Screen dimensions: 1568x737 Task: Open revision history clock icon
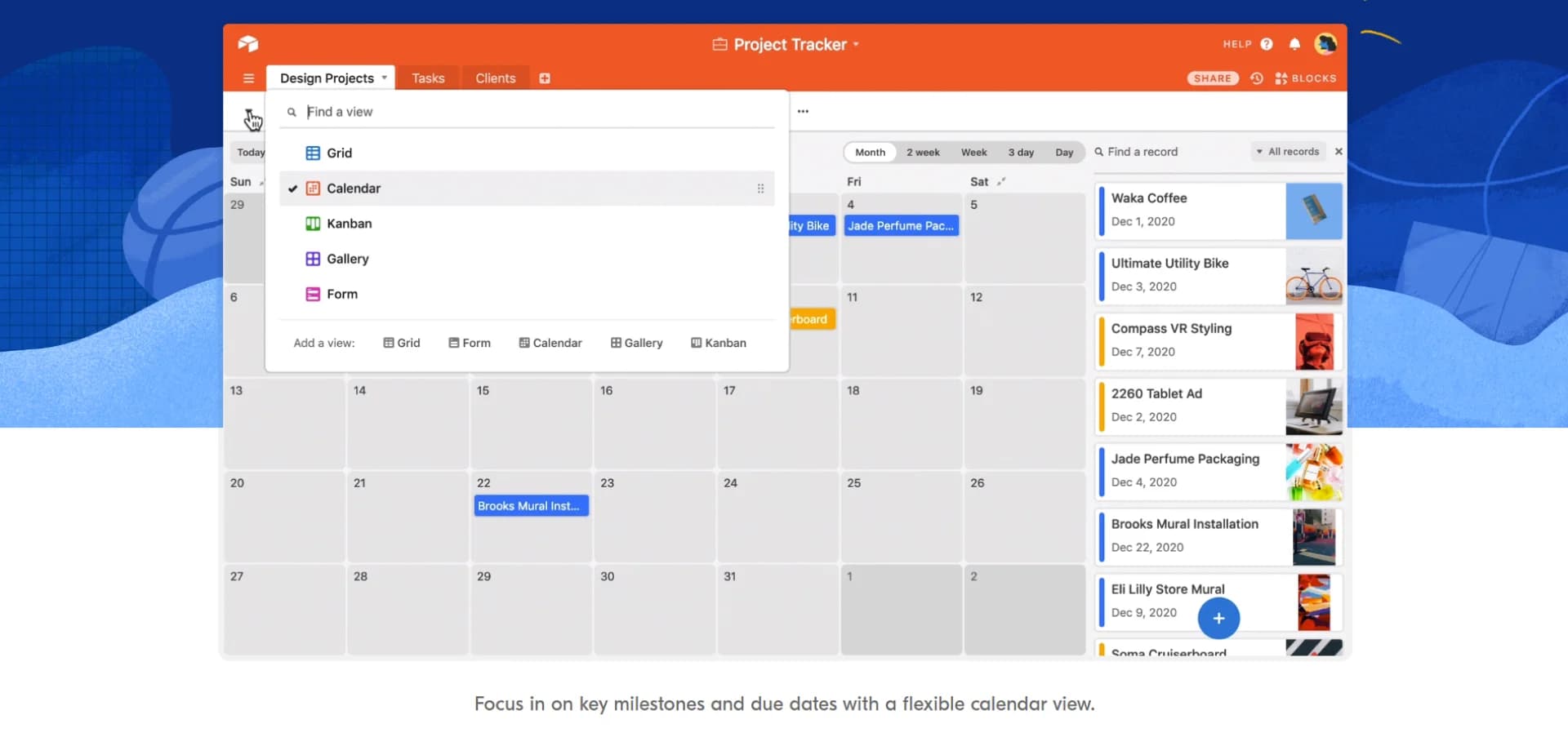(1257, 78)
